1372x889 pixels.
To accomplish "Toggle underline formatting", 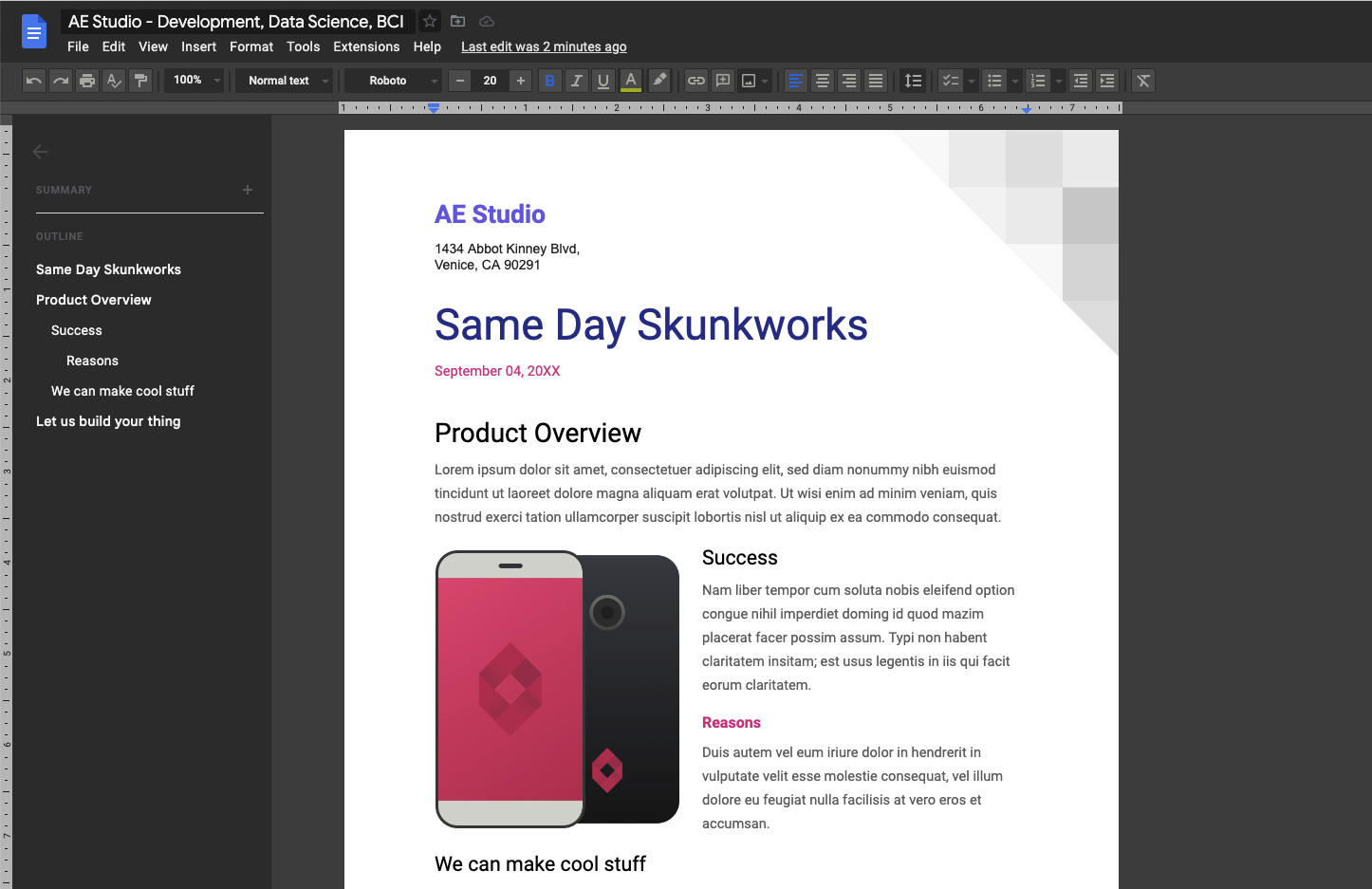I will (x=603, y=81).
